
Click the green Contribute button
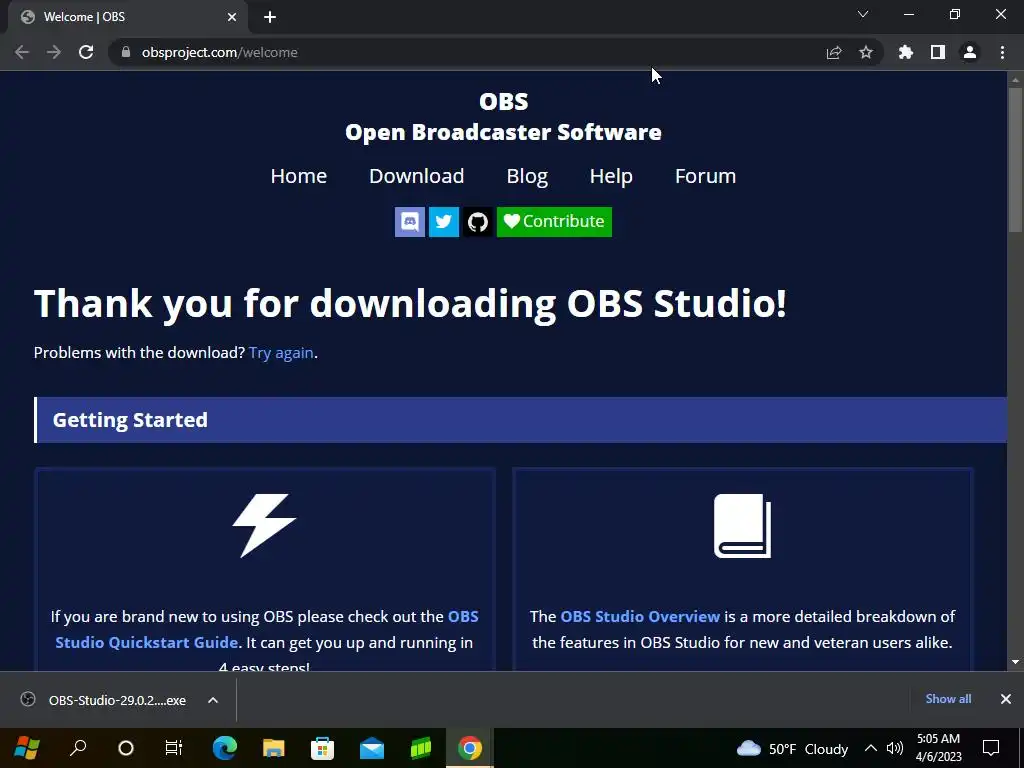(x=554, y=222)
